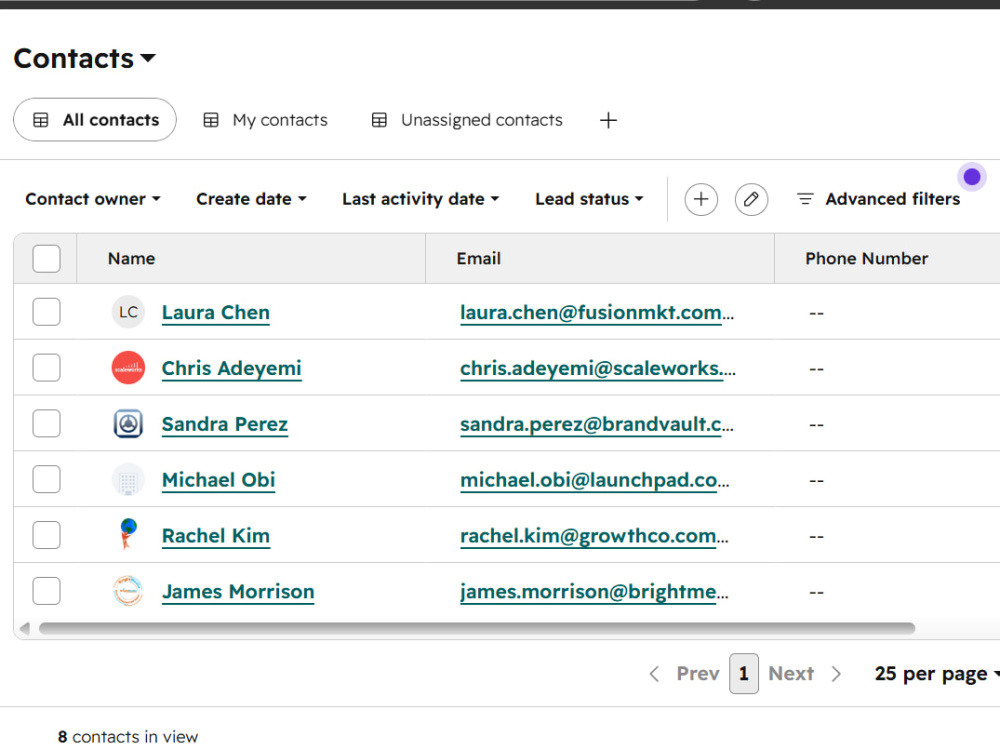Click the scrollbar left arrow

[x=25, y=628]
